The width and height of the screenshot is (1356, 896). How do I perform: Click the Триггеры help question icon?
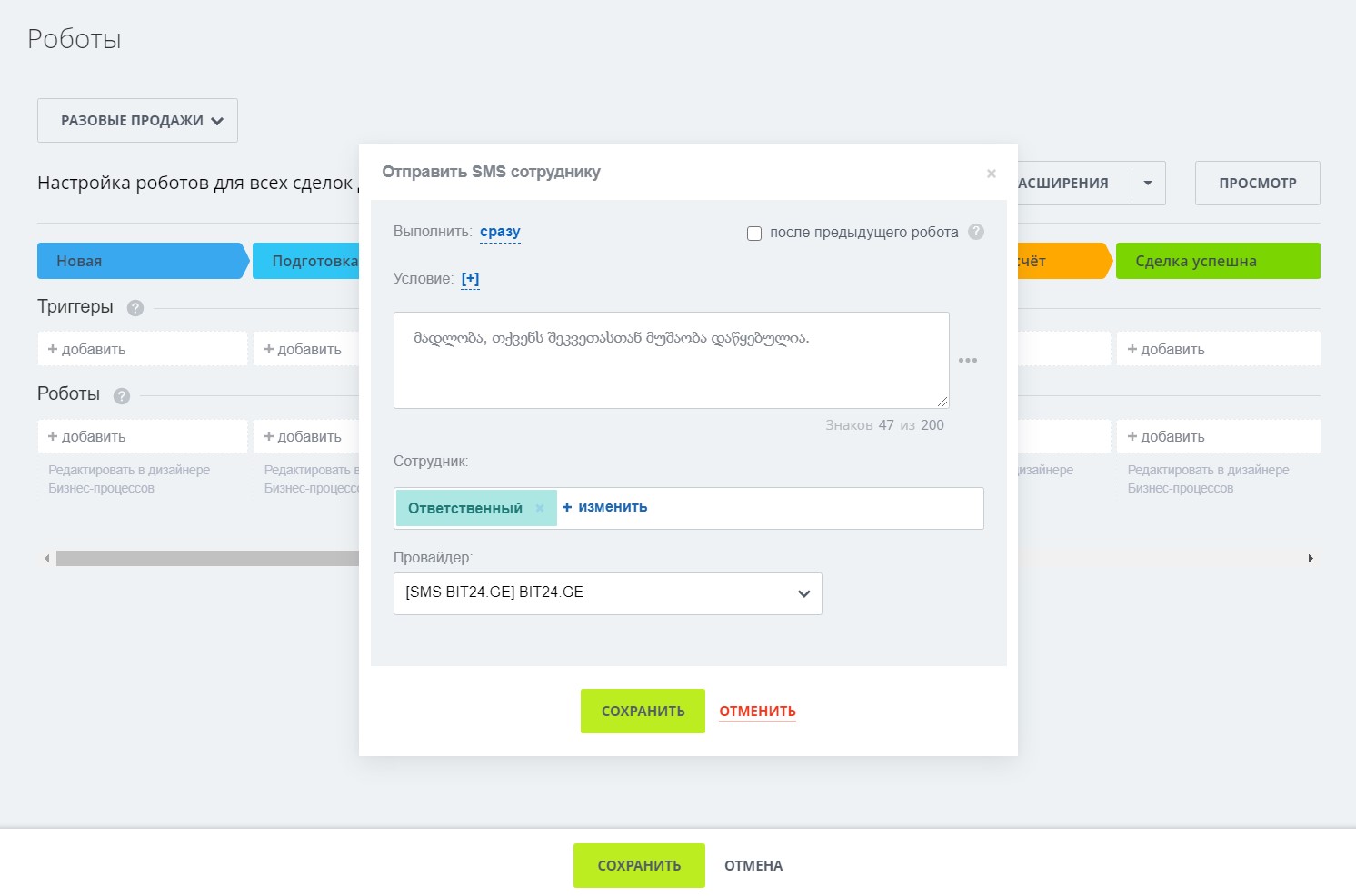[135, 308]
